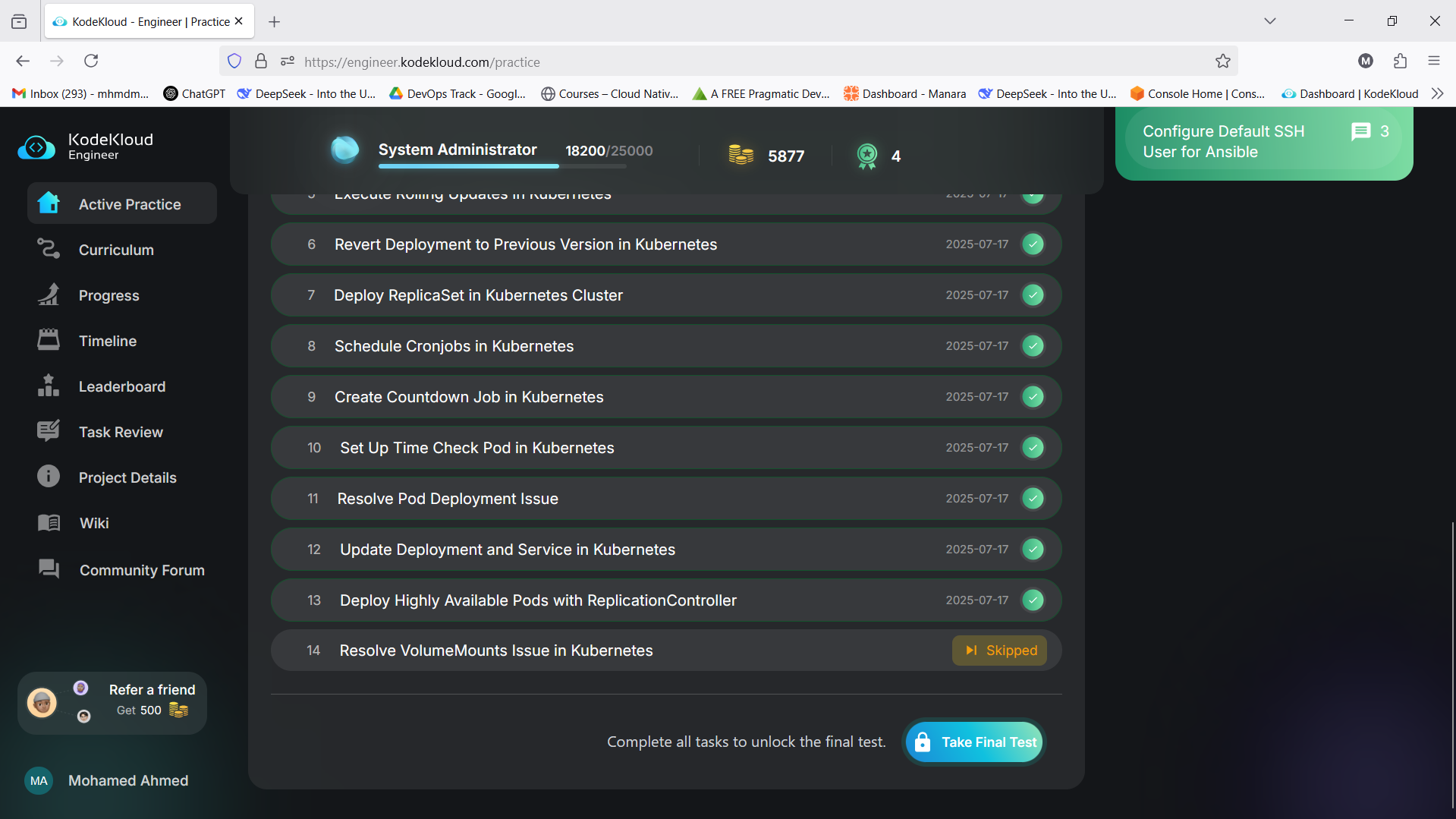Open DevOps Track Google Drive bookmark

458,93
